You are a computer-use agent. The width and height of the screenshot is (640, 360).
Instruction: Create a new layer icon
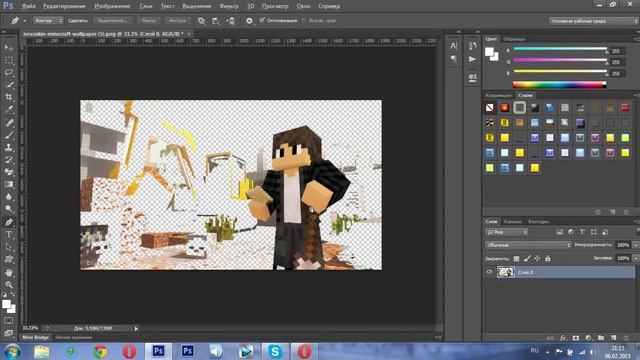[x=613, y=338]
